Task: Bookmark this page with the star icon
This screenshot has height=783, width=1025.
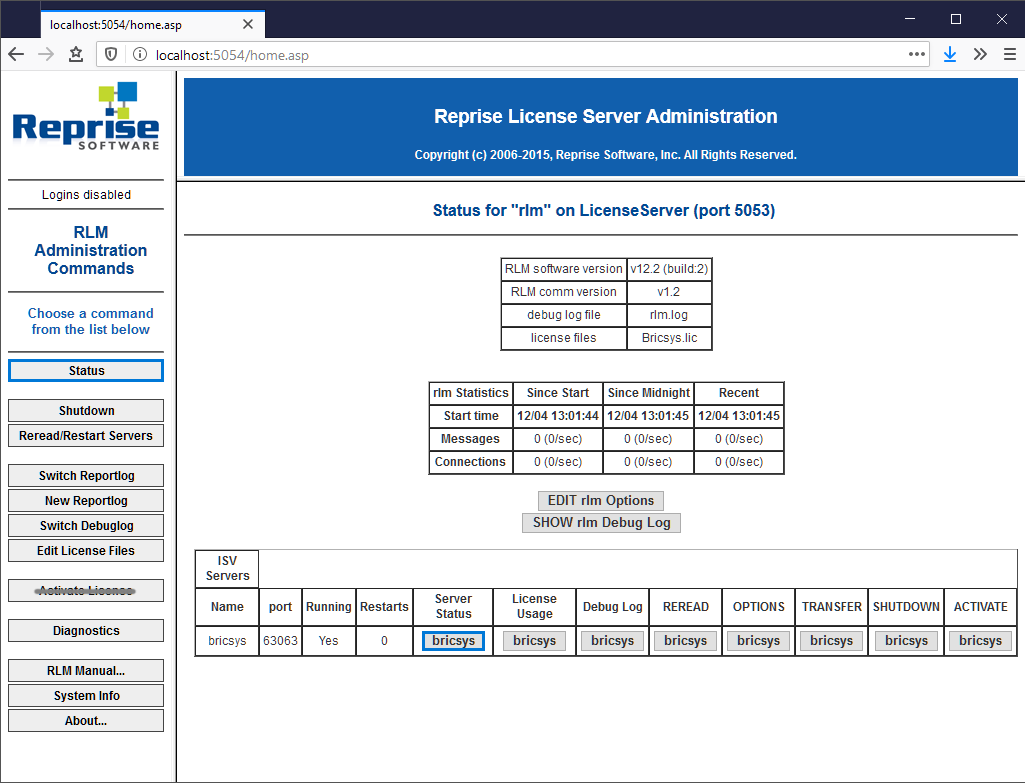Action: click(76, 54)
